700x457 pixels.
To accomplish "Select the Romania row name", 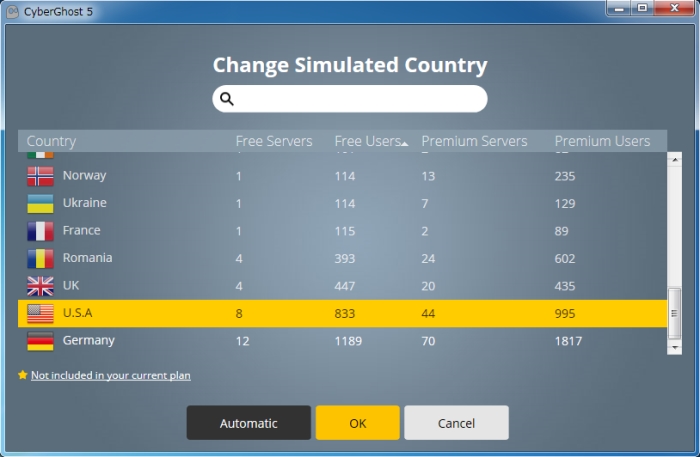I will [87, 258].
